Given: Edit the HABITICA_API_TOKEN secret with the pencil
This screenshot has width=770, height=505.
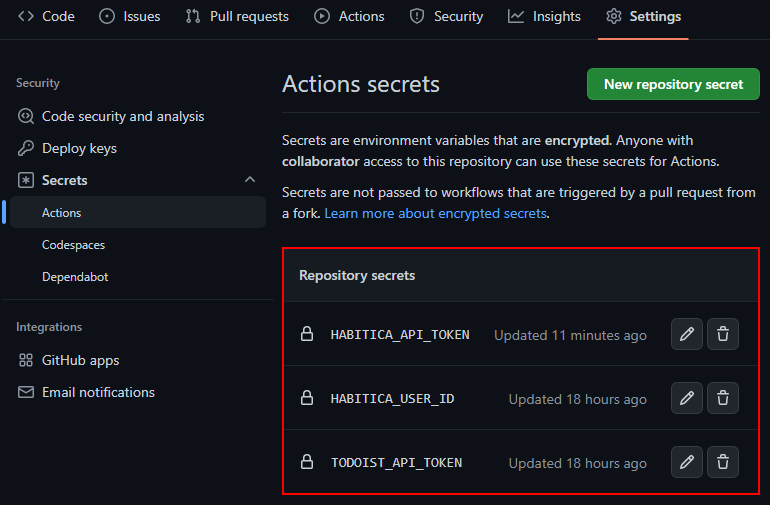Looking at the screenshot, I should [x=687, y=334].
